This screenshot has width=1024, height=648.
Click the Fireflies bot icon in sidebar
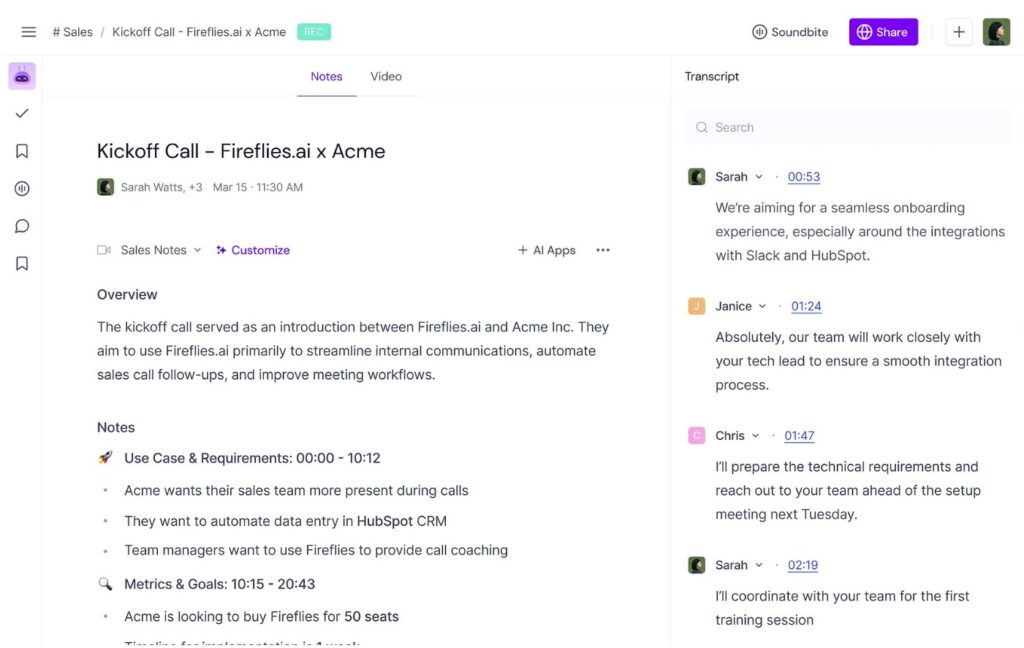(x=22, y=76)
